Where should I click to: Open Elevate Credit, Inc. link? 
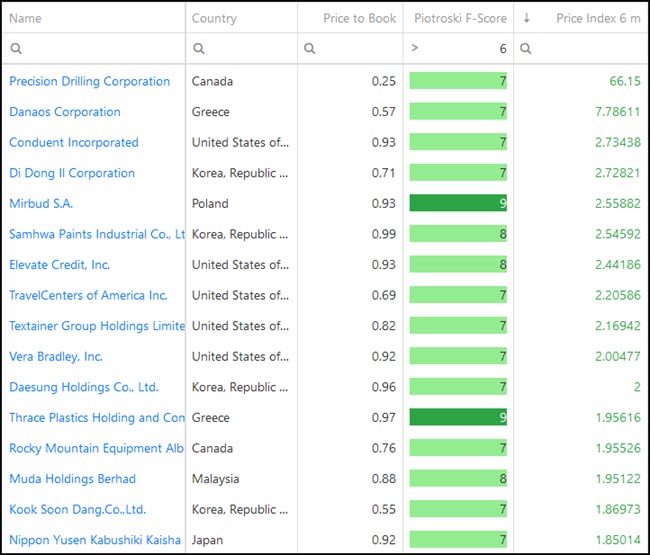point(60,265)
